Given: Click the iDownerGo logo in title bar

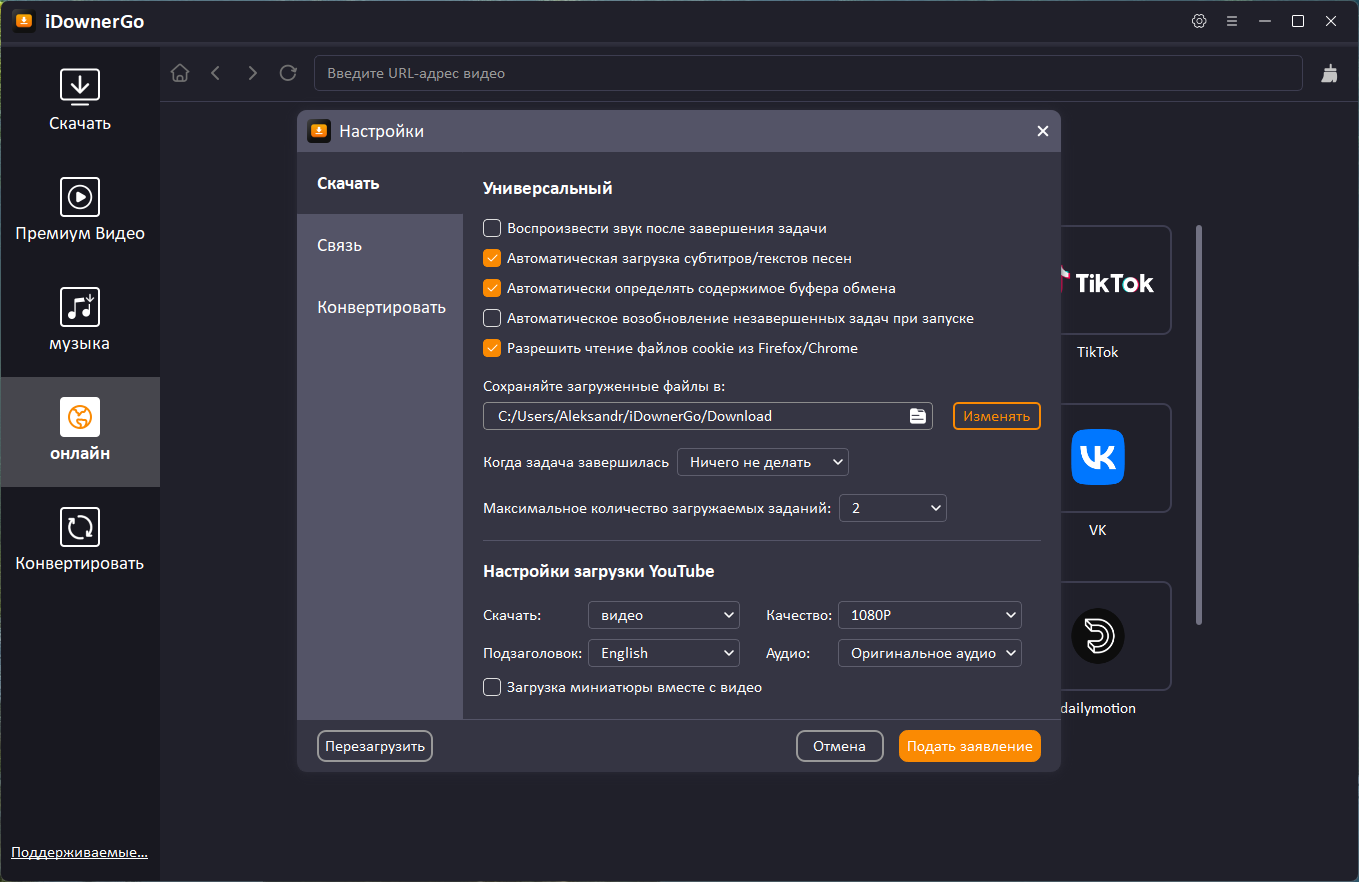Looking at the screenshot, I should 23,21.
